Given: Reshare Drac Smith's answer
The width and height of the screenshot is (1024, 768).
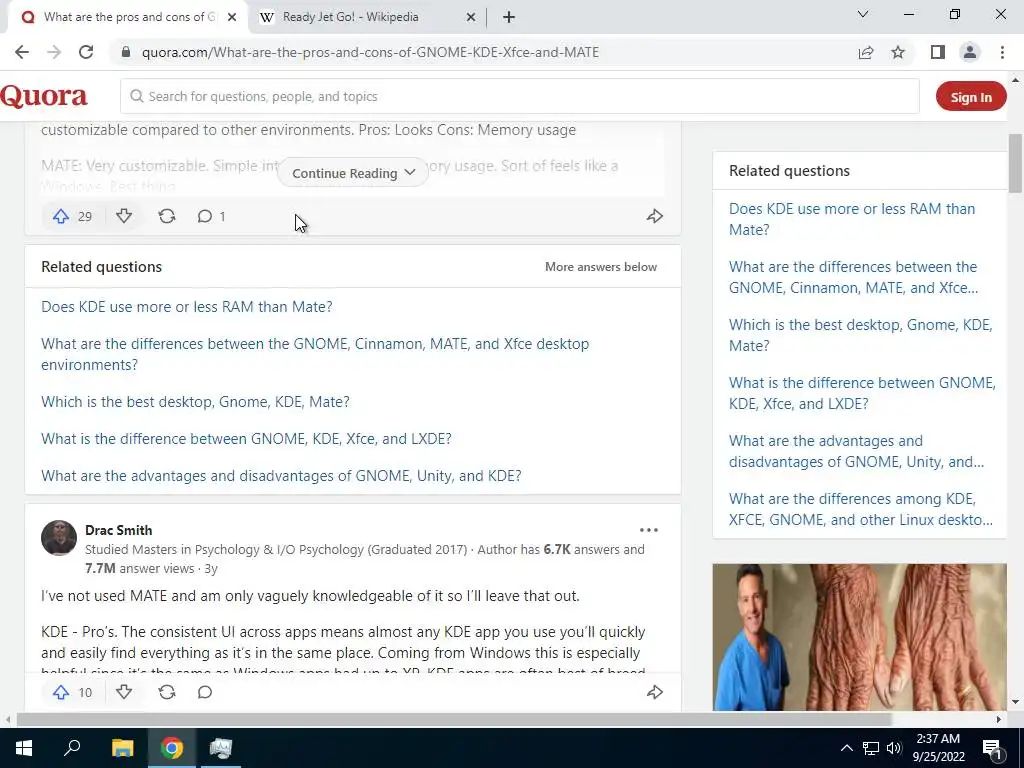Looking at the screenshot, I should coord(167,692).
